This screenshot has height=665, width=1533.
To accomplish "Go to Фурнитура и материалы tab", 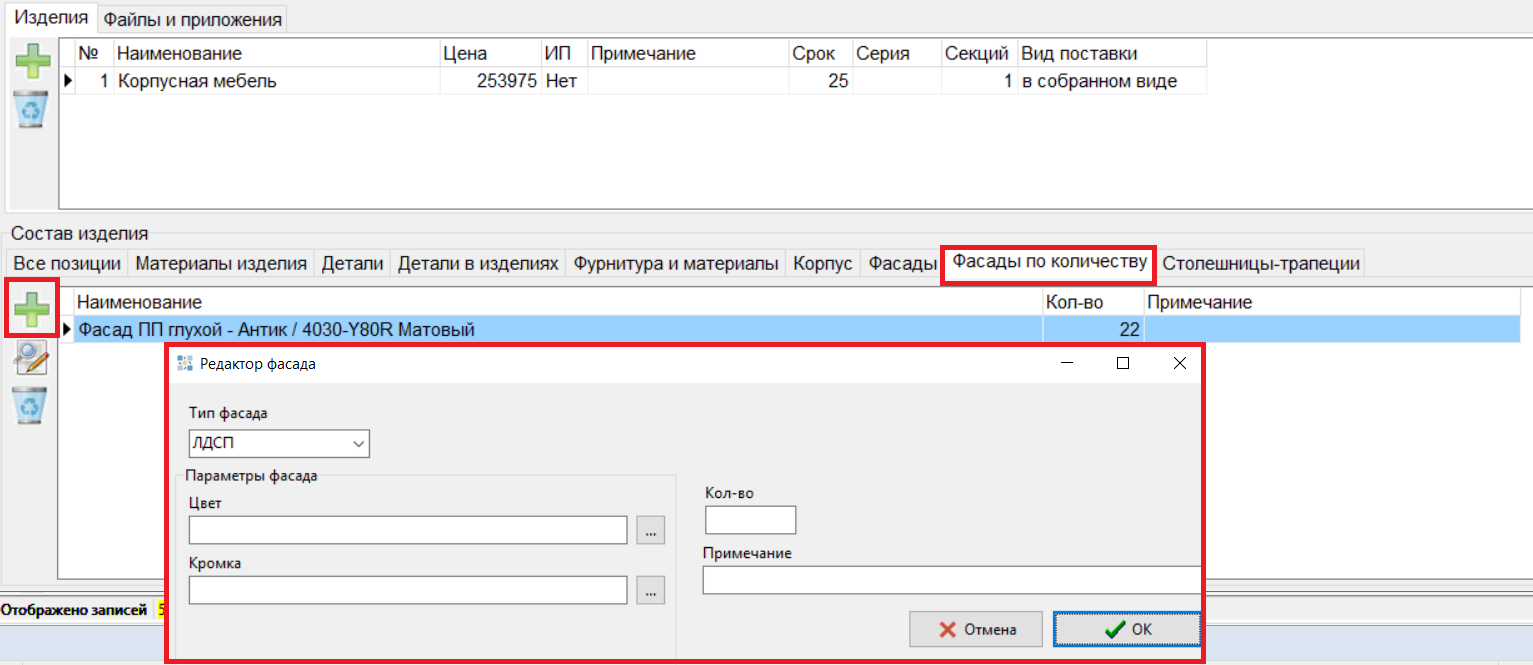I will [x=675, y=264].
